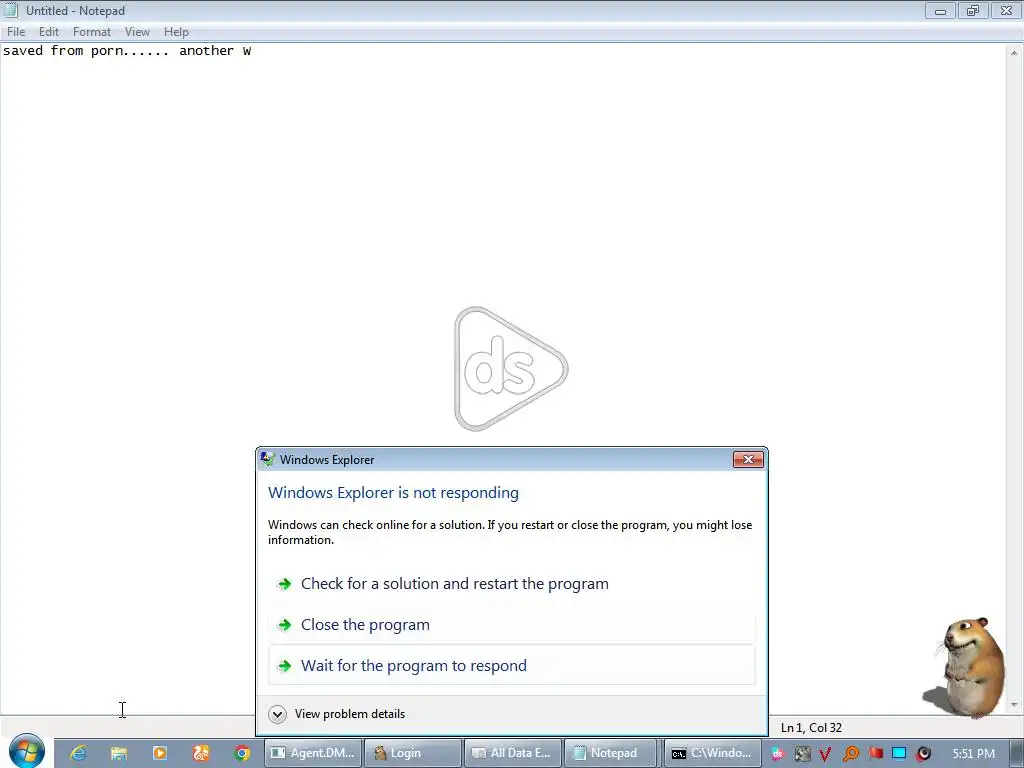Open the File menu in Notepad
Image resolution: width=1024 pixels, height=768 pixels.
[16, 31]
